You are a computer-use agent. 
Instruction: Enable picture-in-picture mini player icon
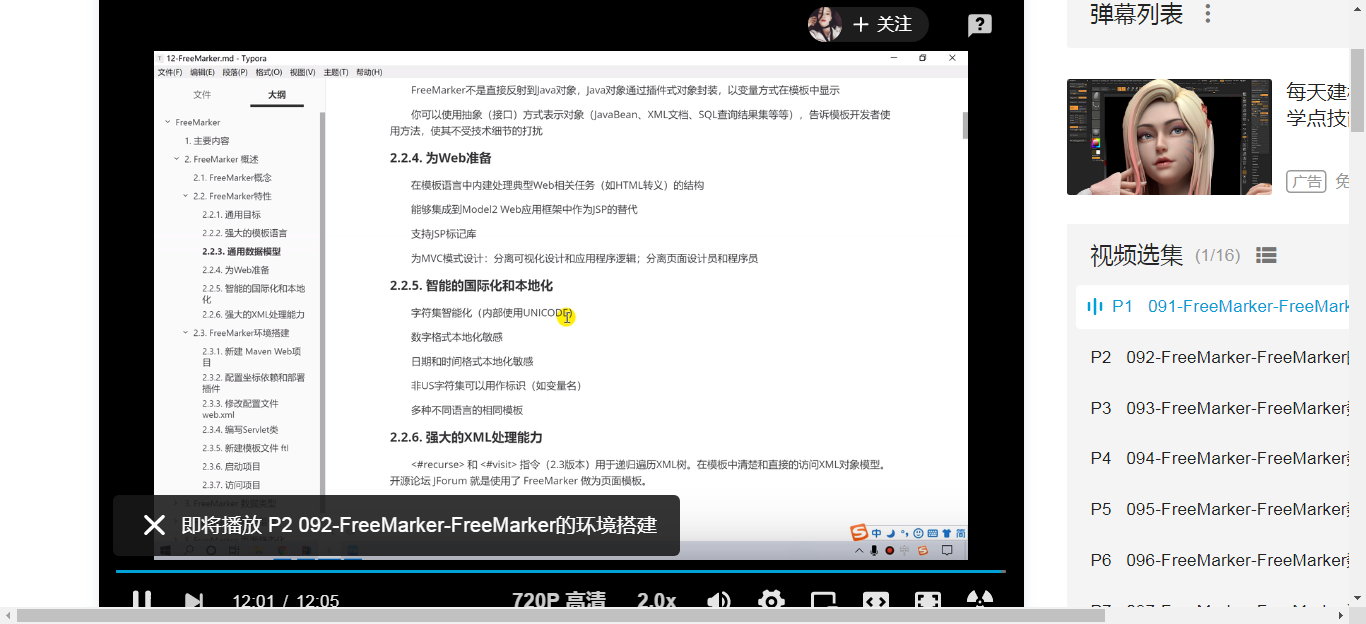coord(823,601)
